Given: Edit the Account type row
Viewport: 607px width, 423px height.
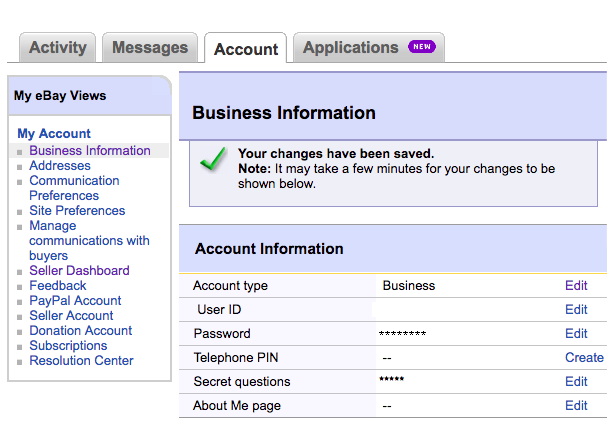Looking at the screenshot, I should 576,286.
